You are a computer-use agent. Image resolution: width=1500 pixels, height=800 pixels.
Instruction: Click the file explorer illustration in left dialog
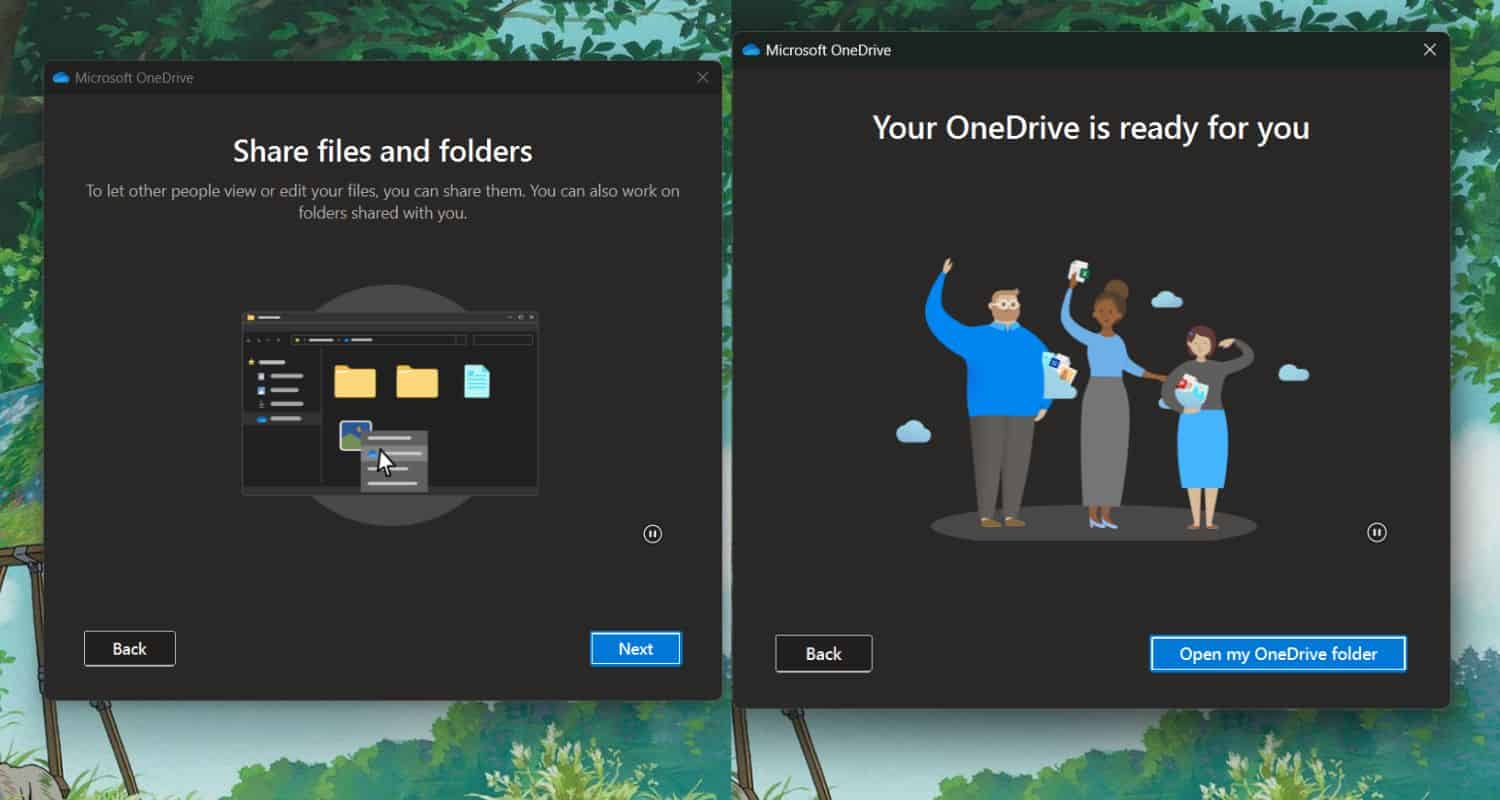(390, 404)
